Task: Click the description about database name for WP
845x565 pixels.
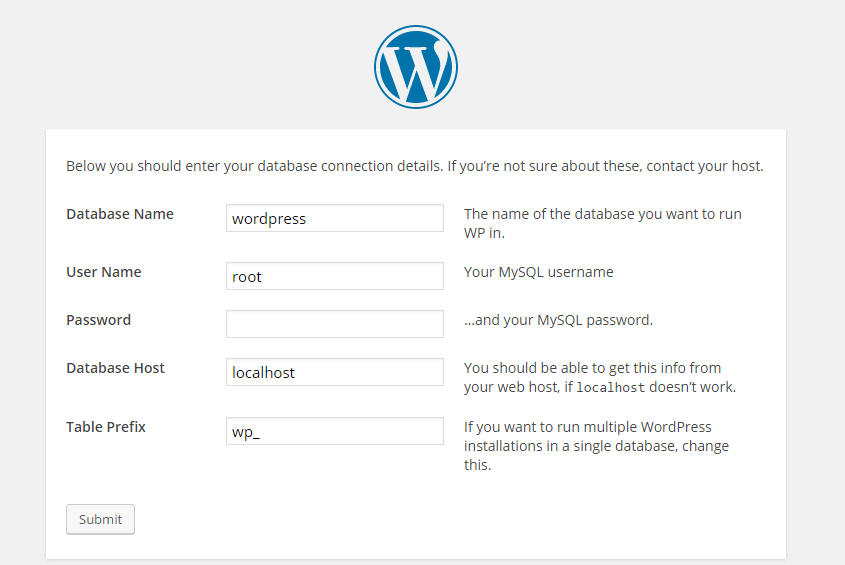Action: click(x=602, y=223)
